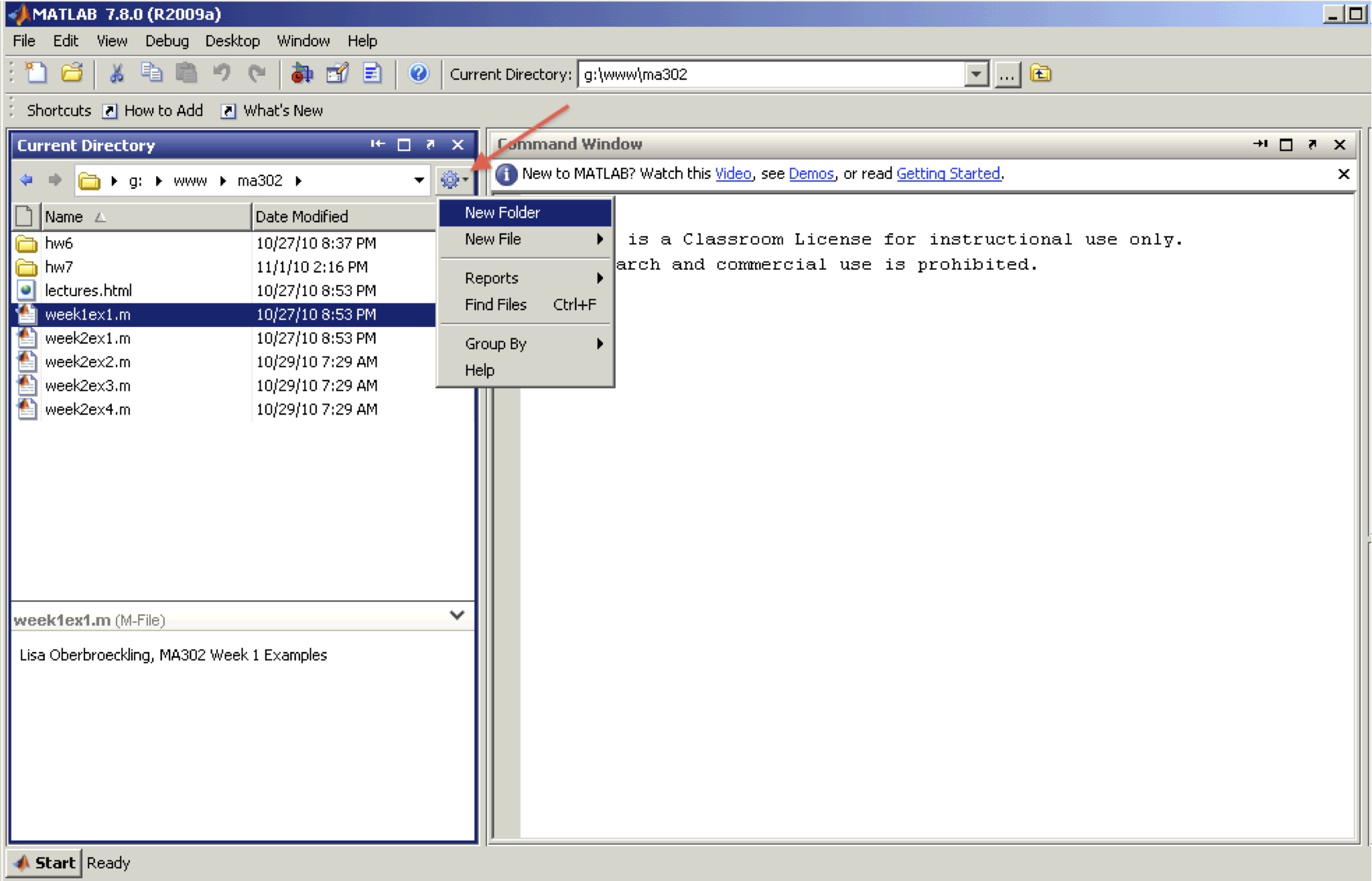
Task: Click in the Current Directory path field
Action: tap(770, 74)
